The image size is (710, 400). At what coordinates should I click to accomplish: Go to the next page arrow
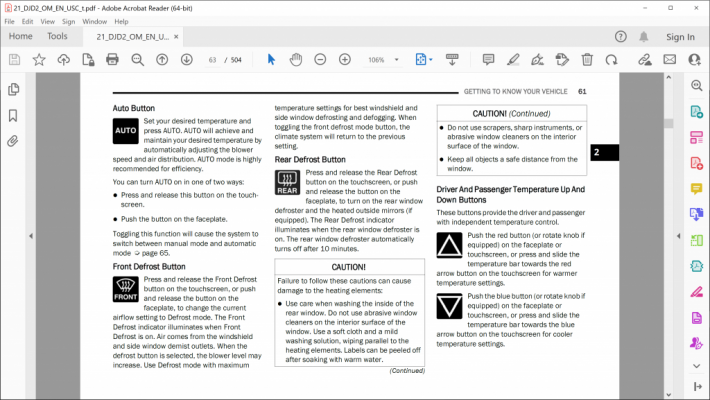pyautogui.click(x=187, y=59)
